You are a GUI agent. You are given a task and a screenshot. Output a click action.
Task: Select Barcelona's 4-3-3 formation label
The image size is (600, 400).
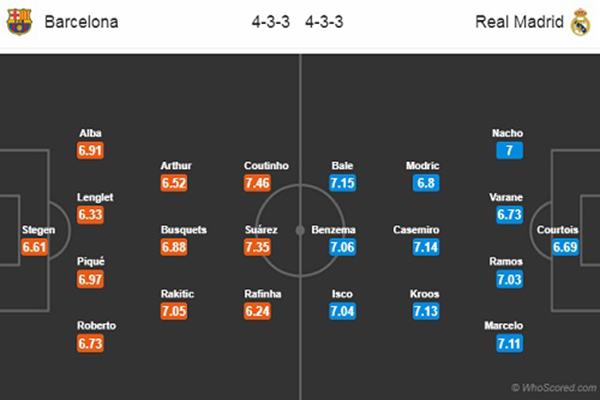[x=271, y=22]
